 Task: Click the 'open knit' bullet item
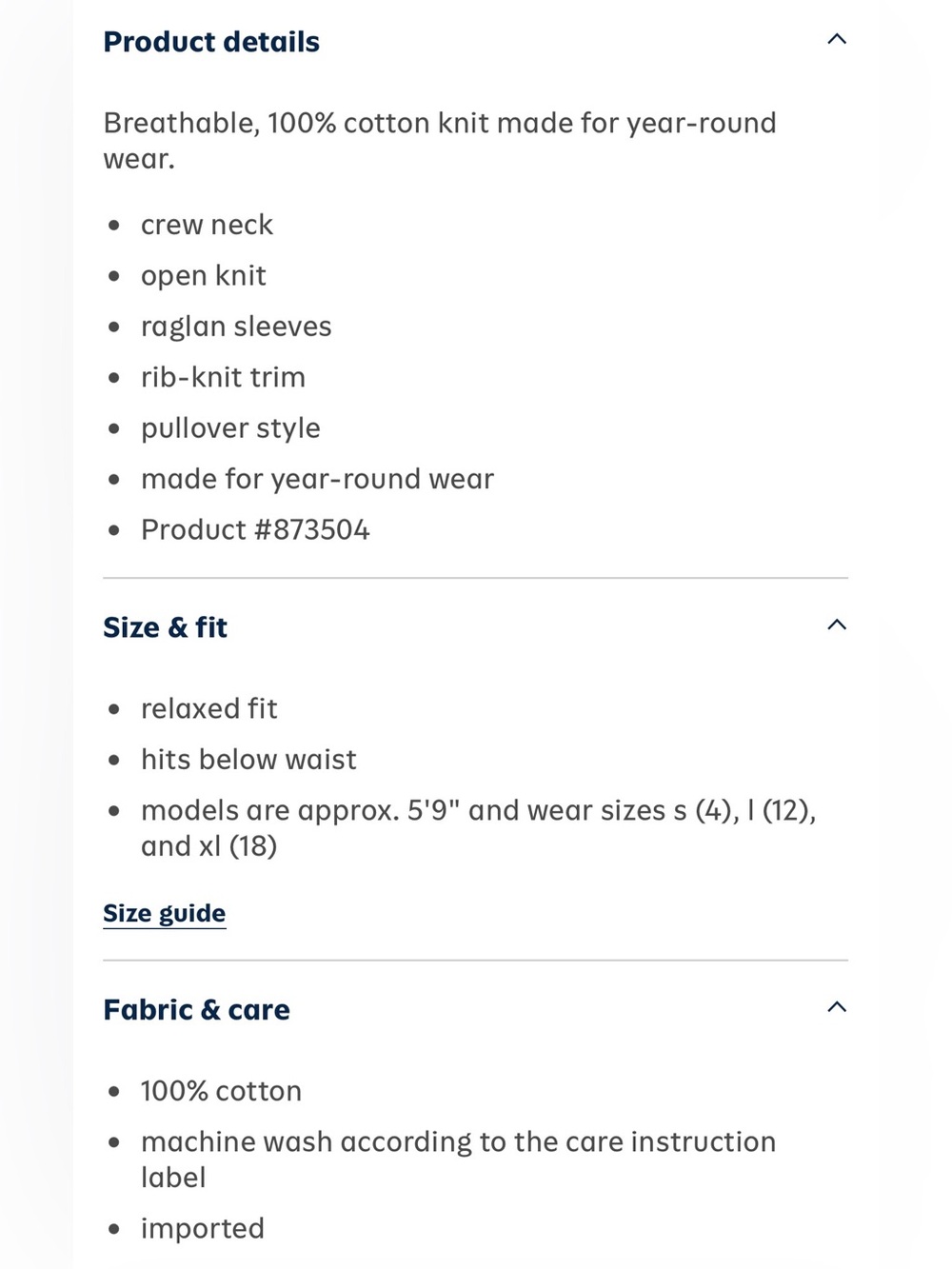(204, 276)
